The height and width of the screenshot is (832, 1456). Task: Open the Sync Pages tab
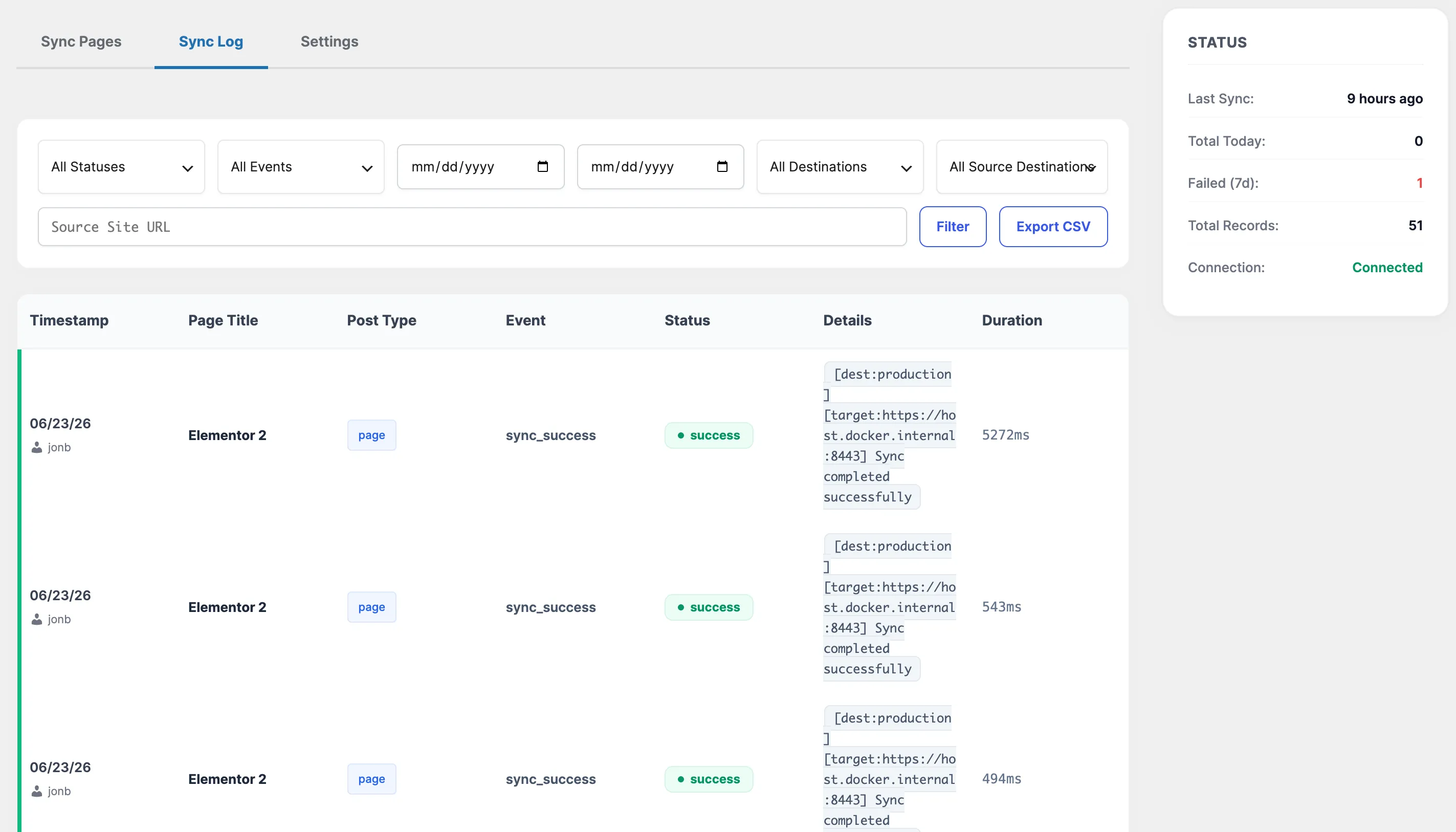(81, 42)
